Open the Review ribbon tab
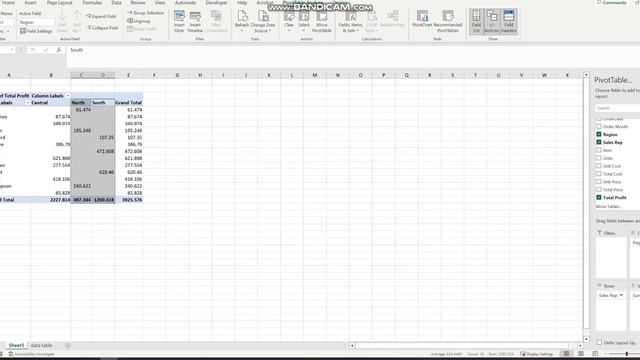Screen dimensions: 640x360 [138, 3]
